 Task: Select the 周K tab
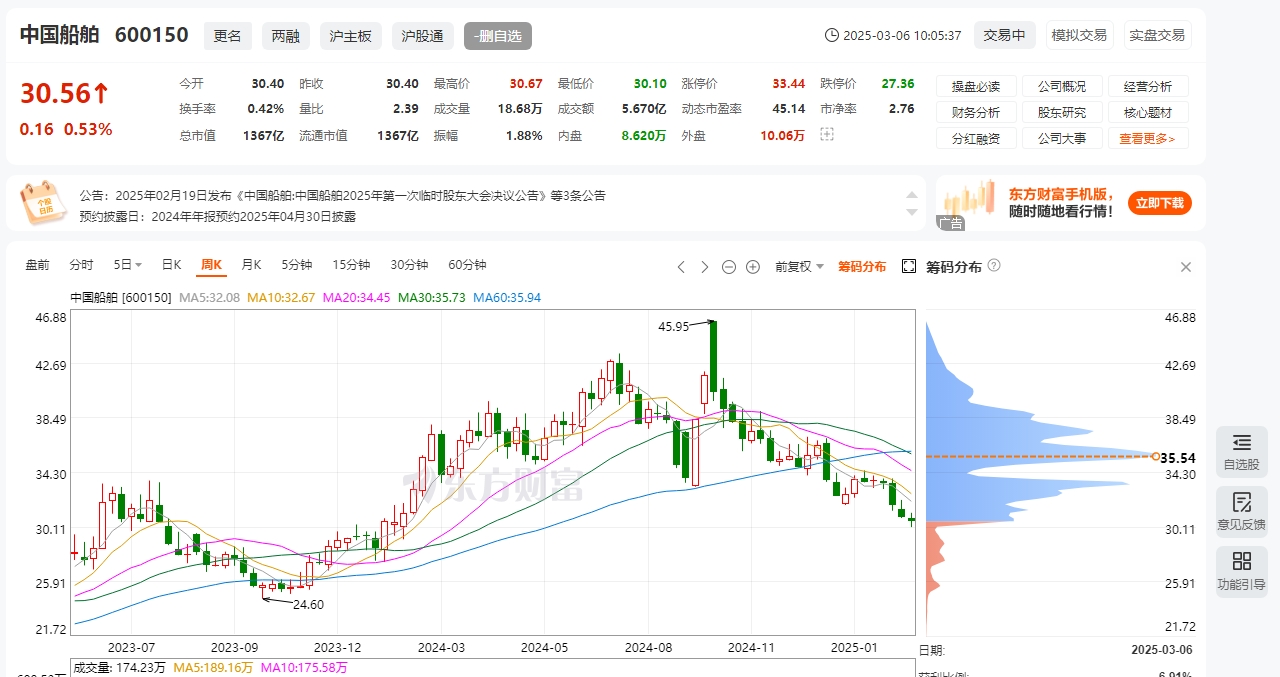[211, 265]
